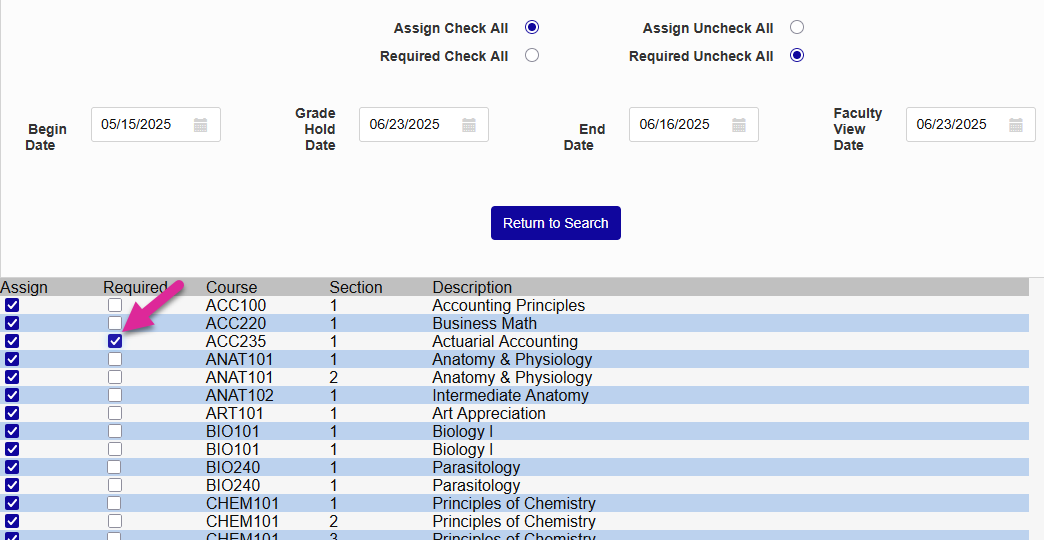Click the End Date text field
1044x540 pixels.
pyautogui.click(x=678, y=125)
